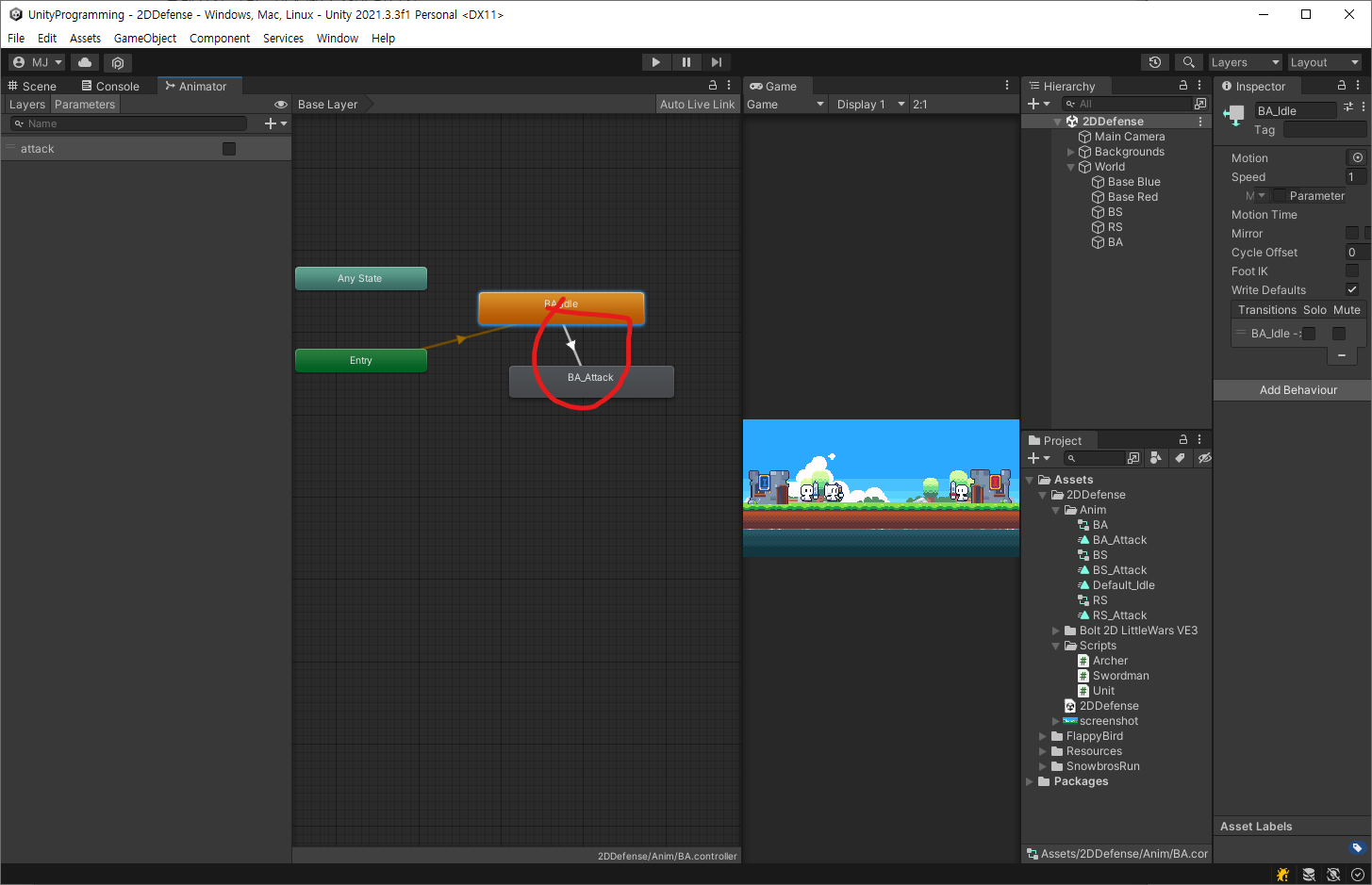Toggle the BA_Idle transition Solo checkbox
The height and width of the screenshot is (885, 1372).
coord(1309,334)
